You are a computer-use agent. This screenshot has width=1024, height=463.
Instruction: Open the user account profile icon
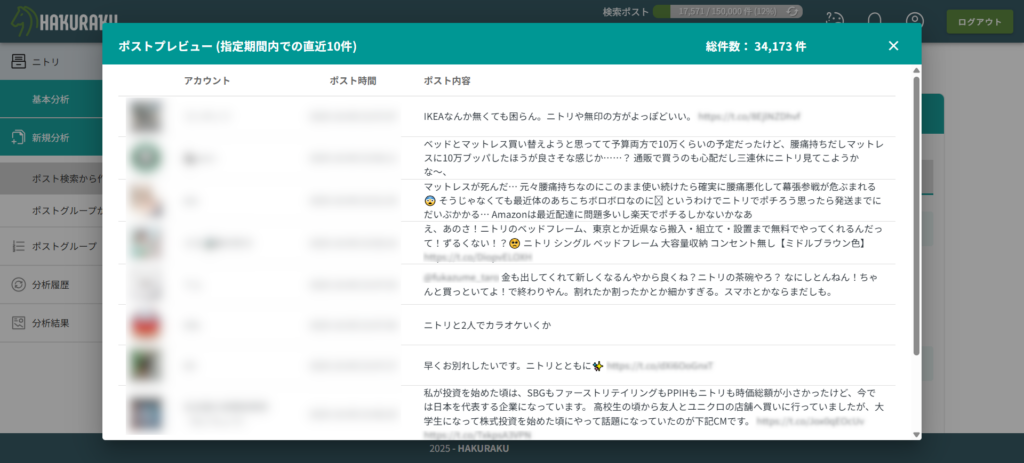coord(915,20)
